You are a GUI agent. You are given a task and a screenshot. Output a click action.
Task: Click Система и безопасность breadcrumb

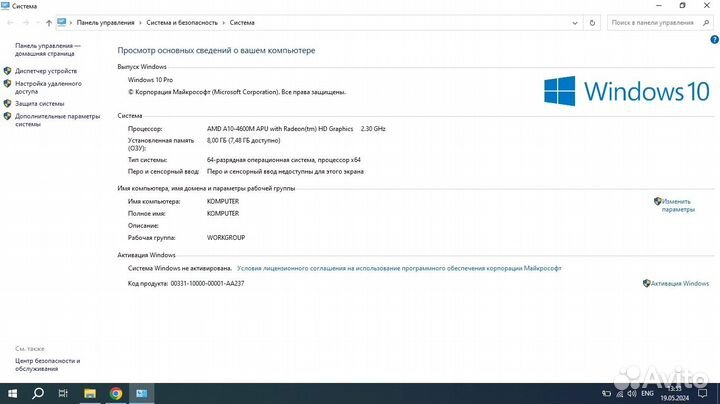pyautogui.click(x=182, y=22)
